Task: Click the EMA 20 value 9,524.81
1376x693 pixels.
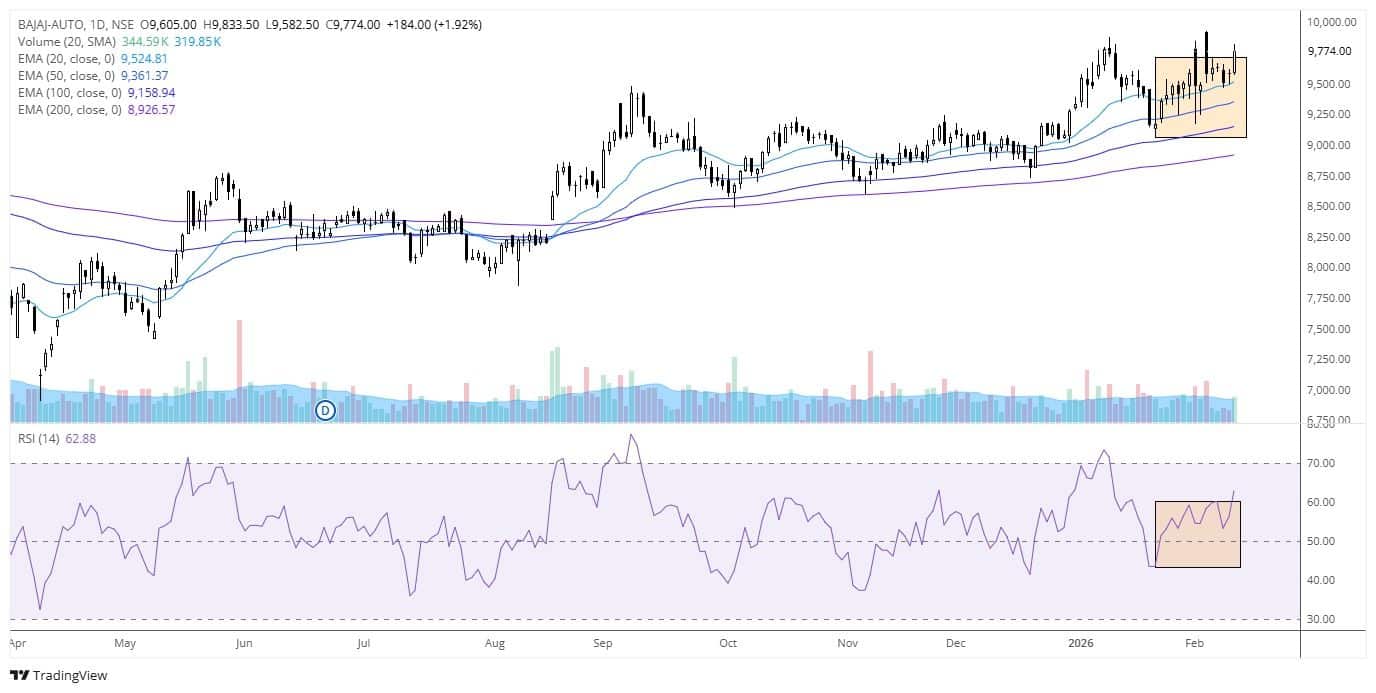Action: [x=143, y=59]
